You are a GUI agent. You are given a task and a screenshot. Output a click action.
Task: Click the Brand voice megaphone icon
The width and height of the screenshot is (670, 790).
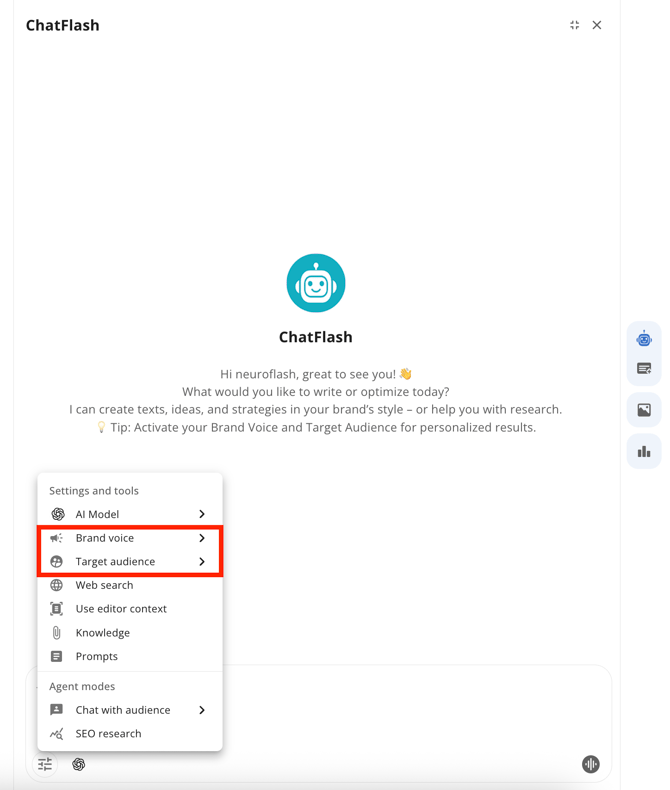[x=57, y=538]
